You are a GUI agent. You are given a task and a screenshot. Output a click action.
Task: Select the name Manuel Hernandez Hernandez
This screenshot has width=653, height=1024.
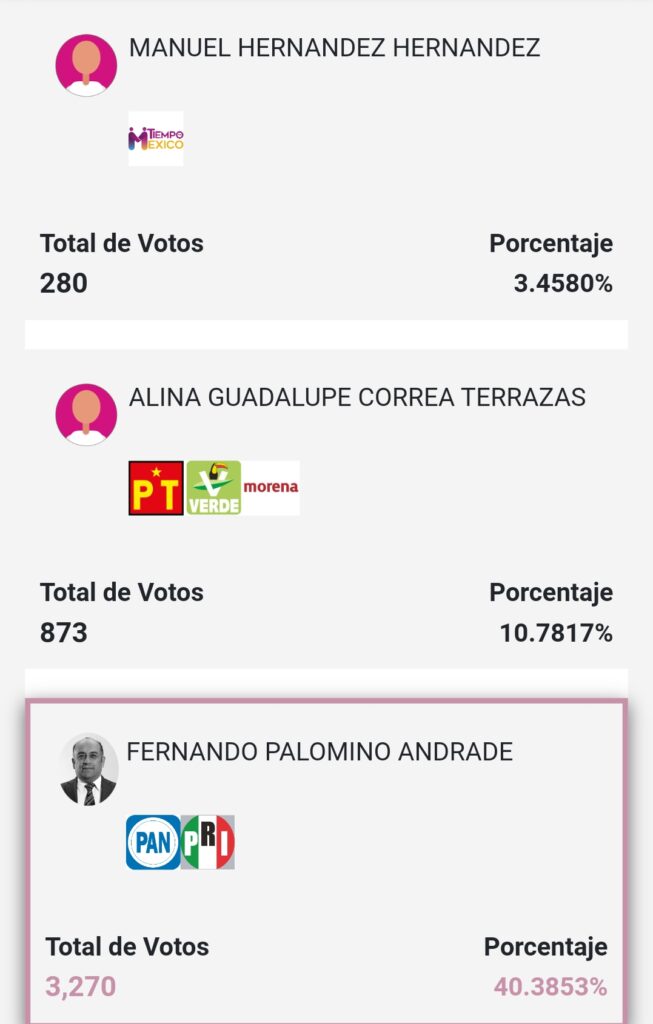[334, 48]
